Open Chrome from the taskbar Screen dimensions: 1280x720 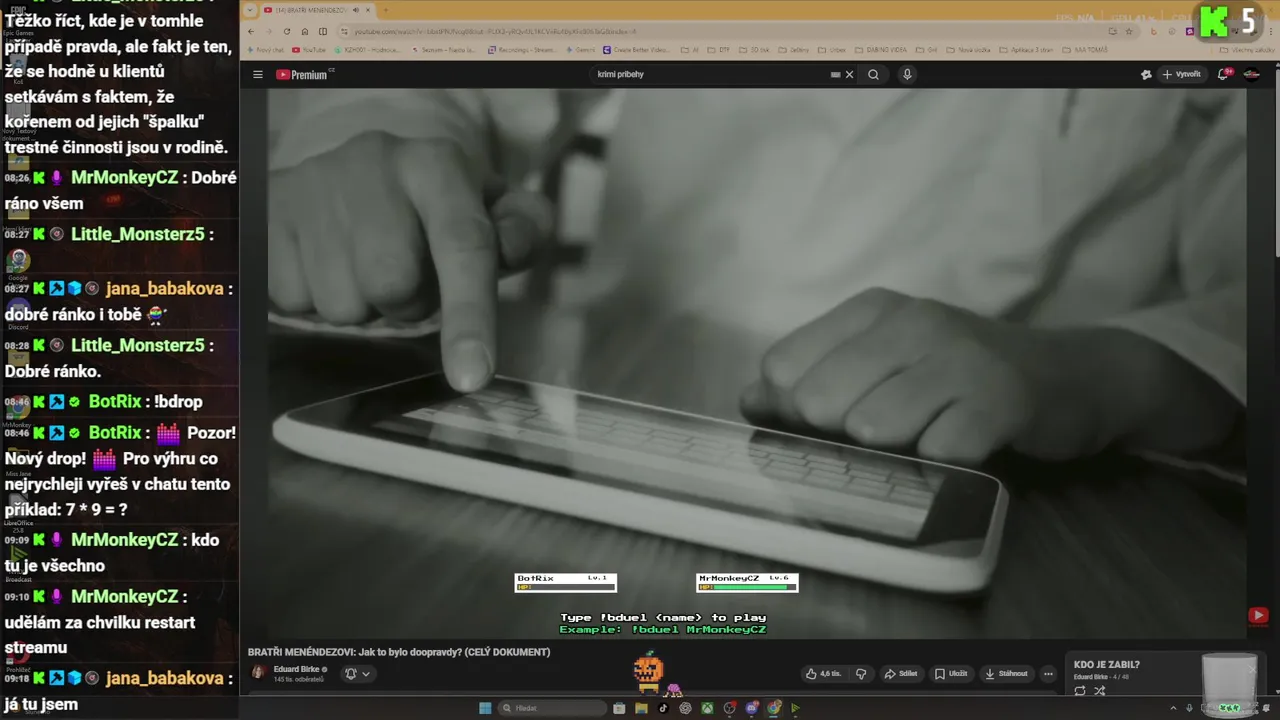pyautogui.click(x=774, y=708)
